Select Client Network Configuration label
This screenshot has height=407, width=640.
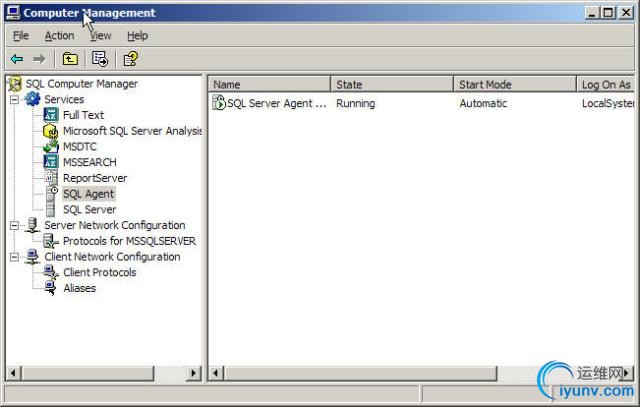coord(112,257)
